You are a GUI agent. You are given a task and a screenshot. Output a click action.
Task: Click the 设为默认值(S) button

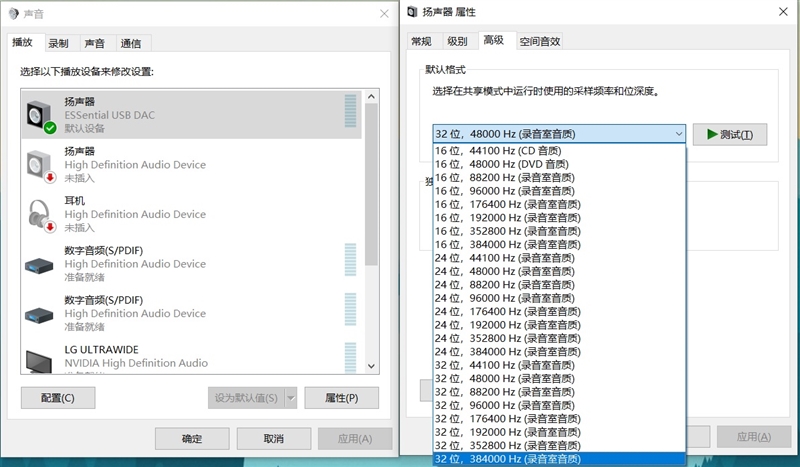(x=246, y=398)
